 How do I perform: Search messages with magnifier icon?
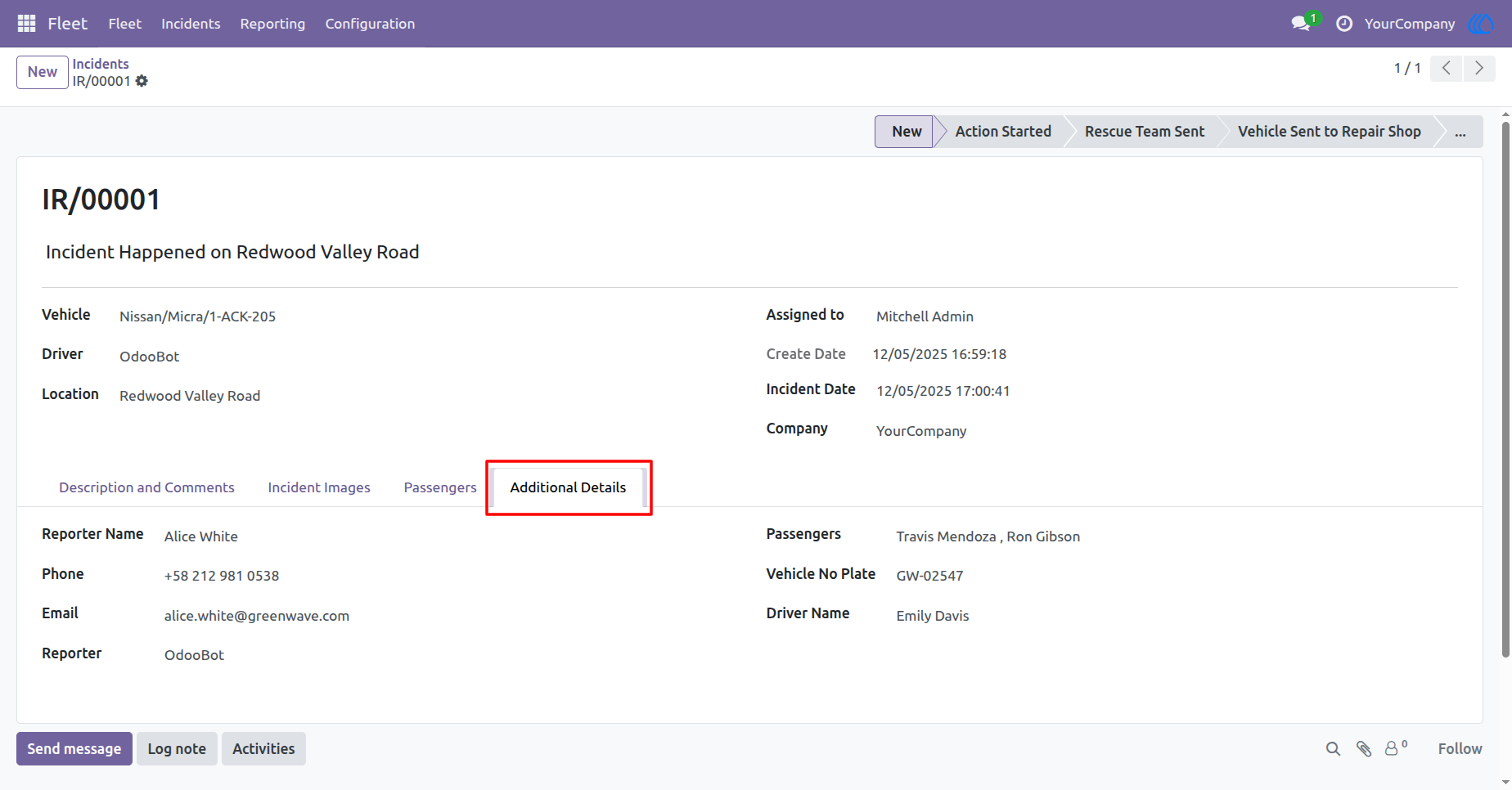tap(1333, 749)
